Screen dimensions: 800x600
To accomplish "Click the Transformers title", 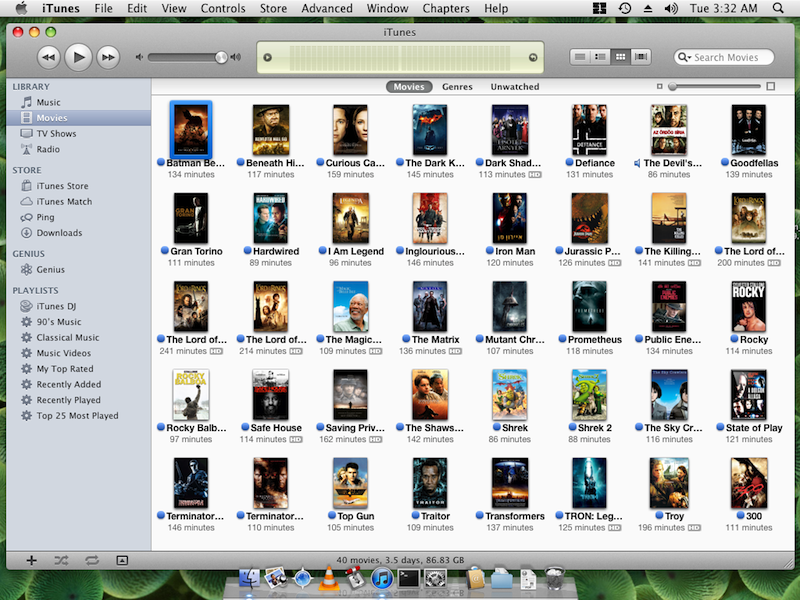I will [515, 516].
